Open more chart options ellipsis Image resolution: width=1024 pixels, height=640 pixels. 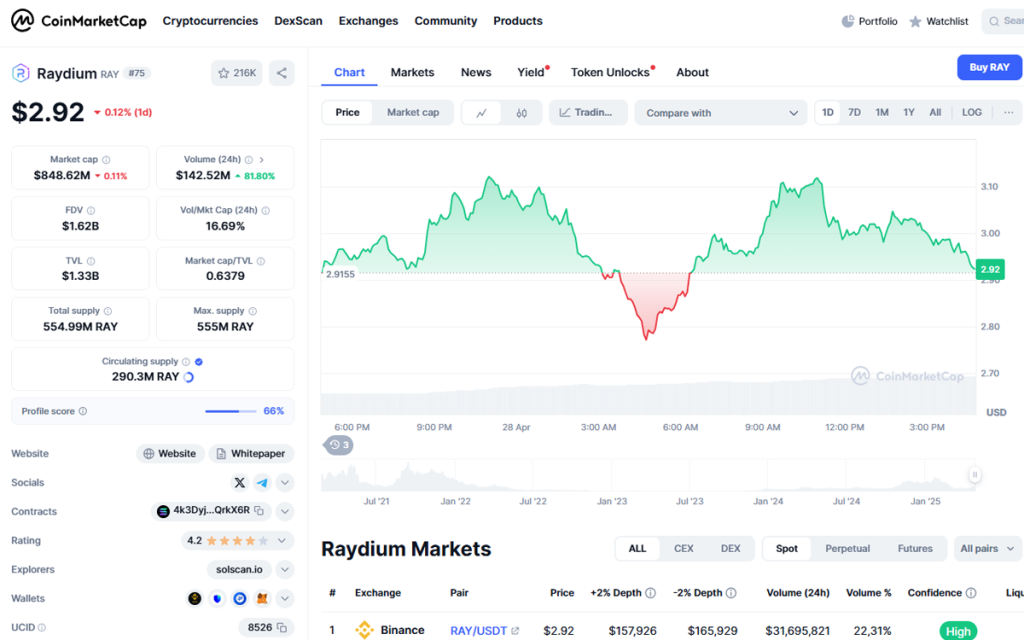tap(1009, 112)
